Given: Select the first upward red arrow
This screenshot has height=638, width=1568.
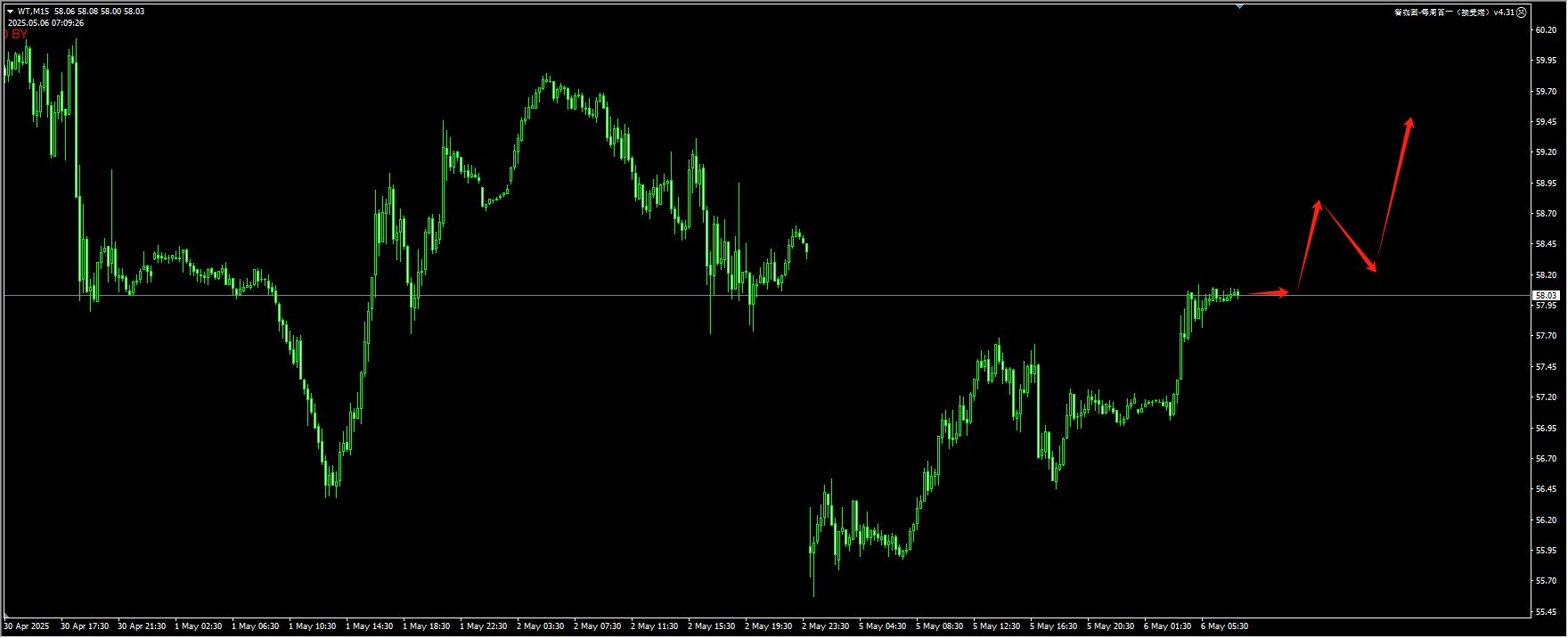Looking at the screenshot, I should pyautogui.click(x=1308, y=248).
